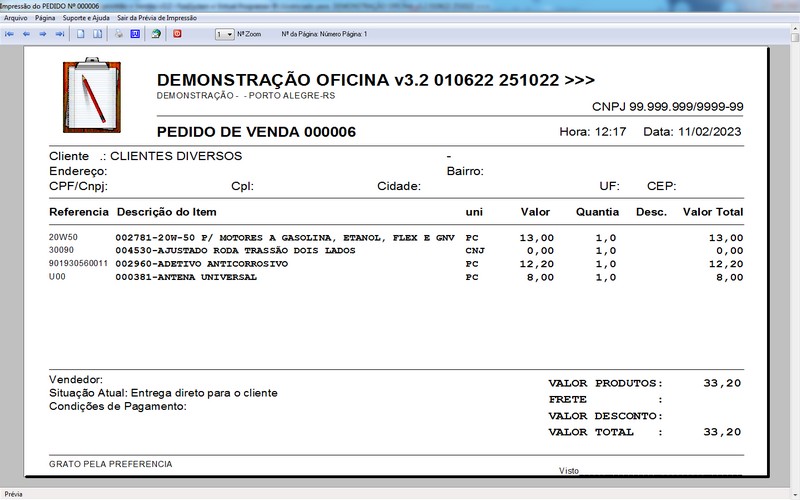800x500 pixels.
Task: Open the Arquivo menu
Action: [x=16, y=18]
